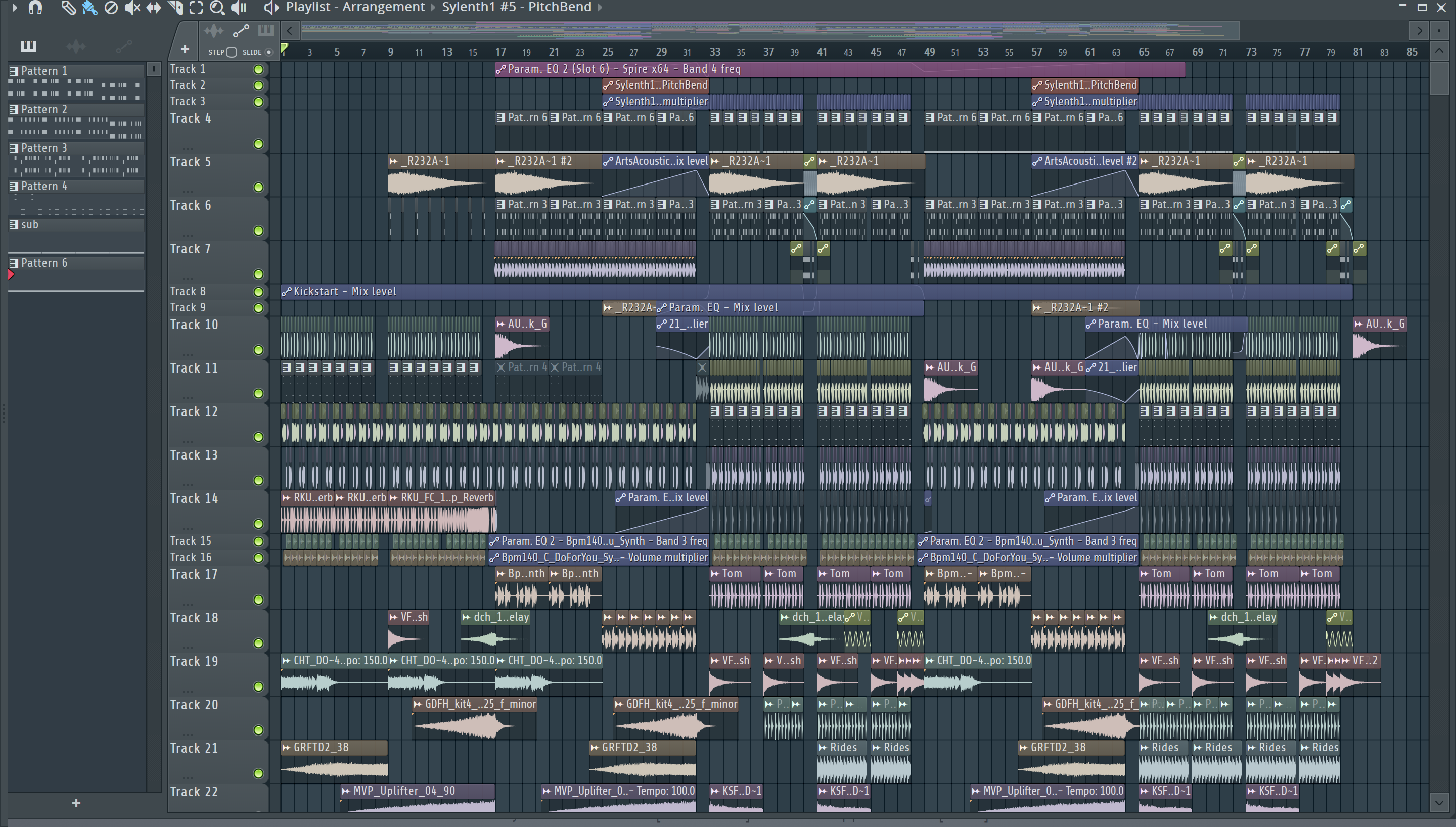Click the Playlist - Arrangement title

coord(355,8)
